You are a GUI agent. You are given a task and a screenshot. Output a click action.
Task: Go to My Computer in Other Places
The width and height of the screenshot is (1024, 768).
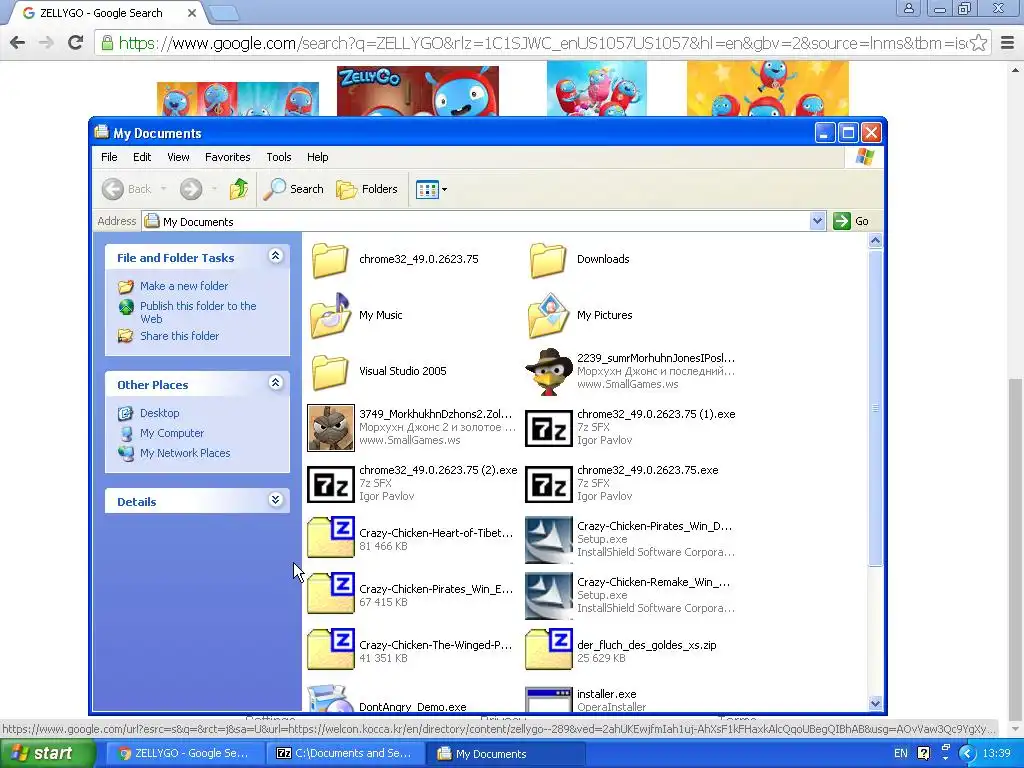(x=172, y=433)
